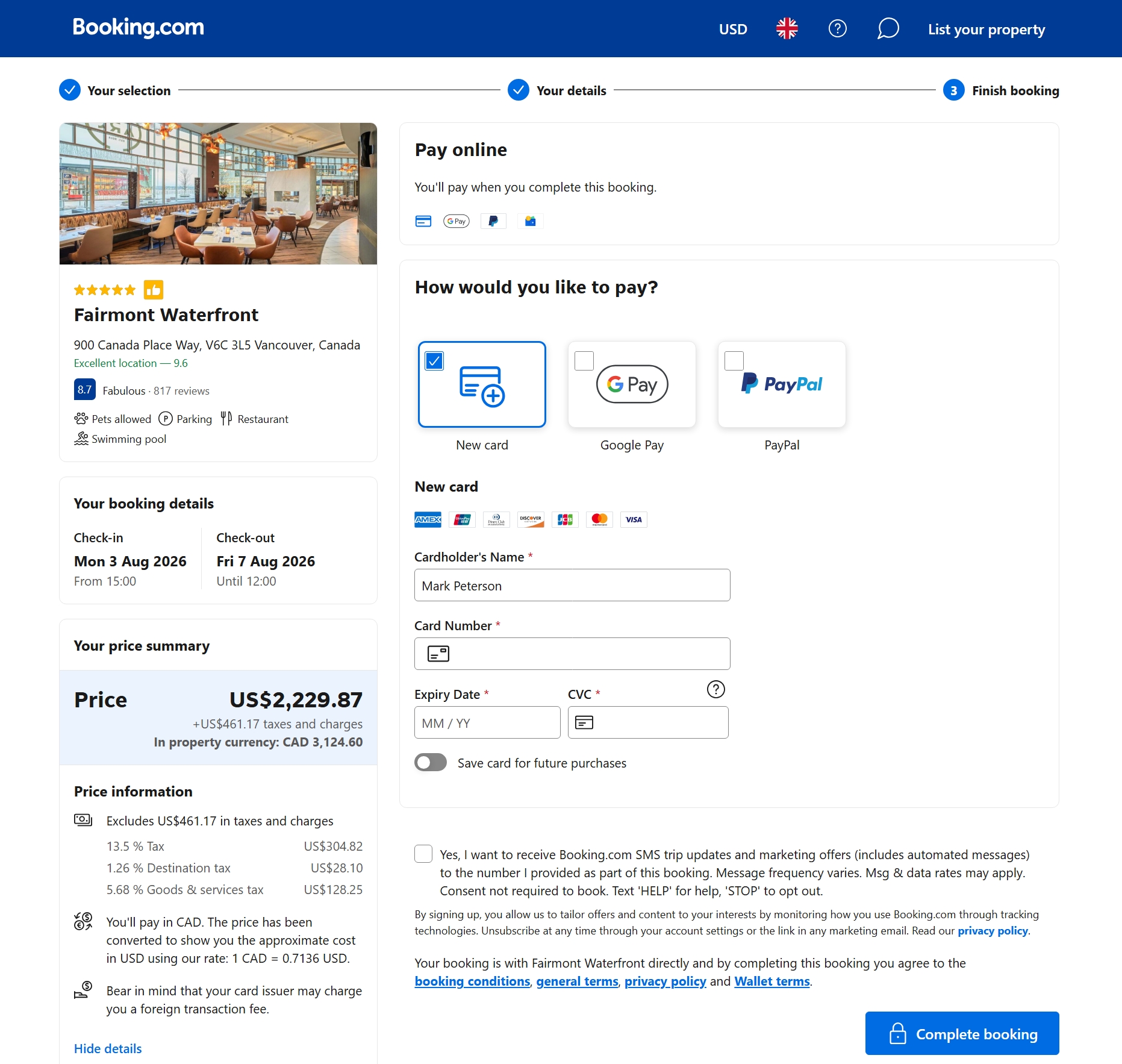
Task: Click the credit card icon under Pay online
Action: pos(423,221)
